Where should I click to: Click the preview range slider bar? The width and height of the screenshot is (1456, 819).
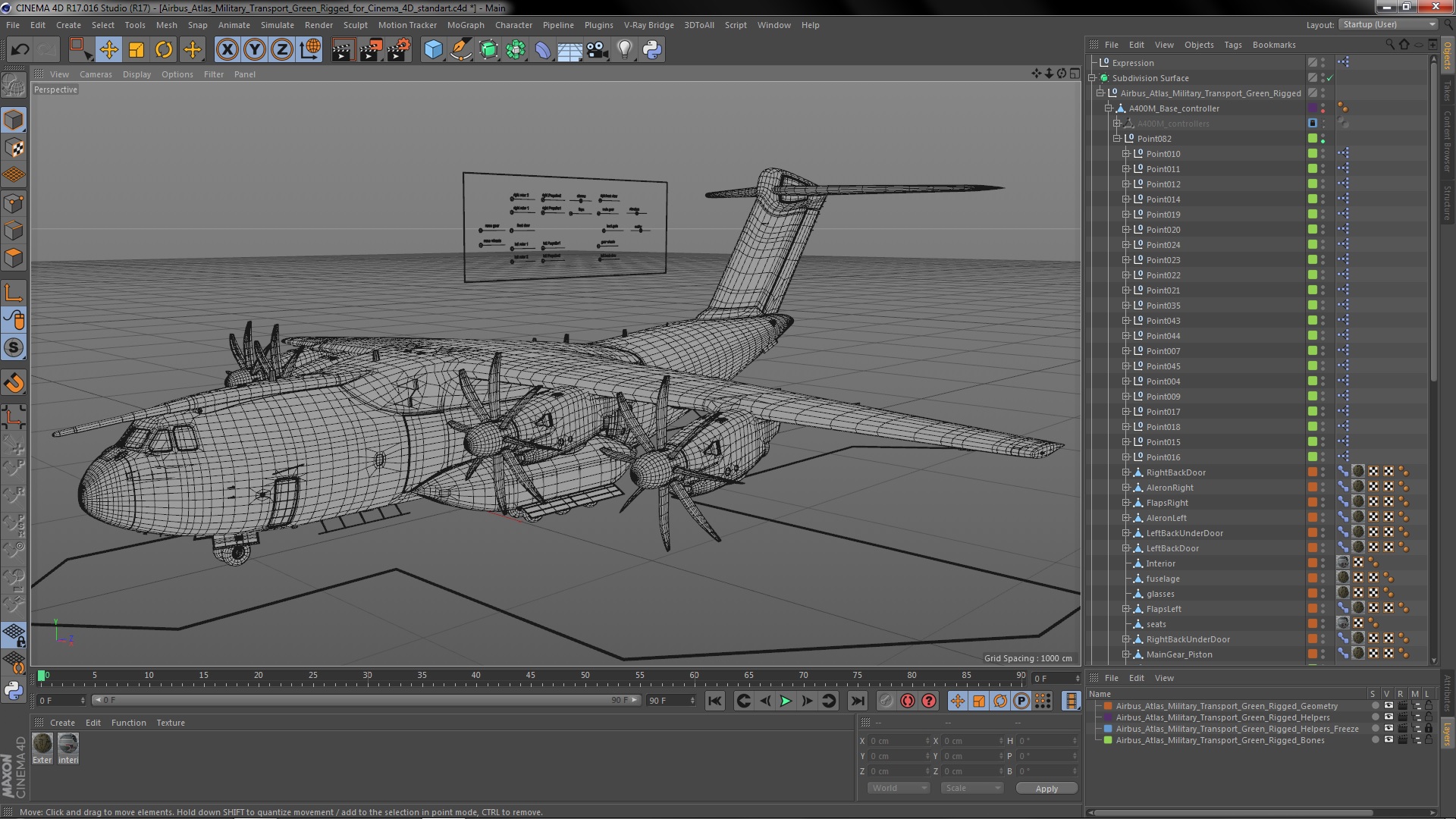367,701
